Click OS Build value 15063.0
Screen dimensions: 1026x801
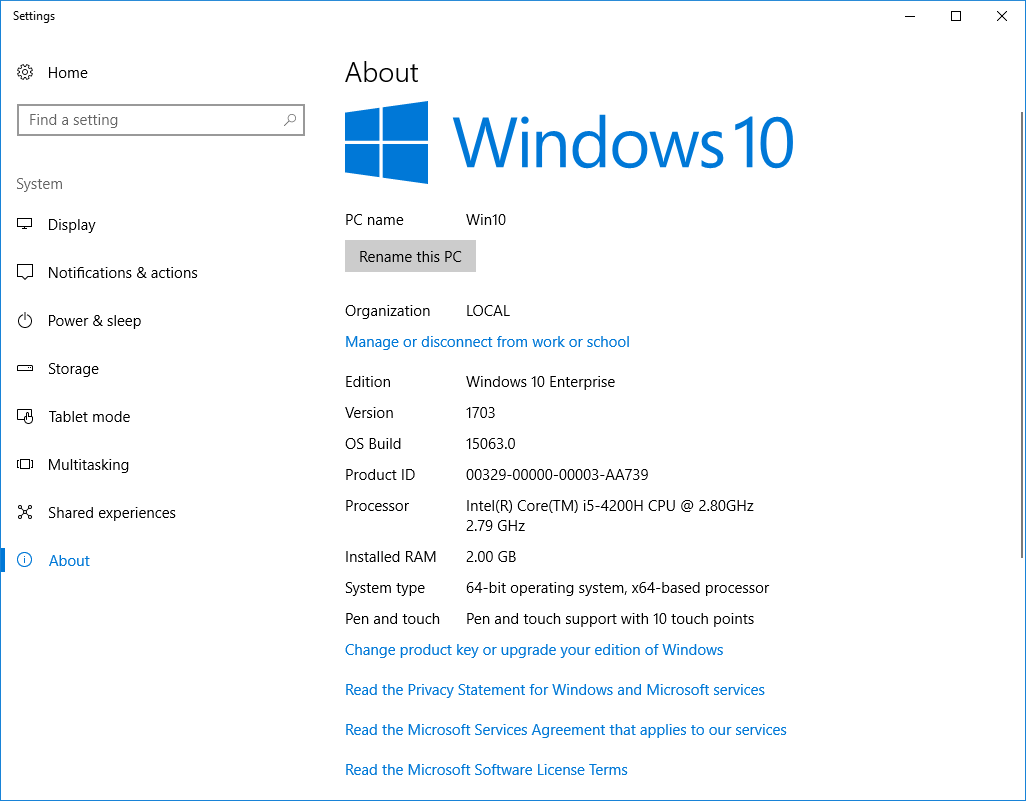click(491, 444)
